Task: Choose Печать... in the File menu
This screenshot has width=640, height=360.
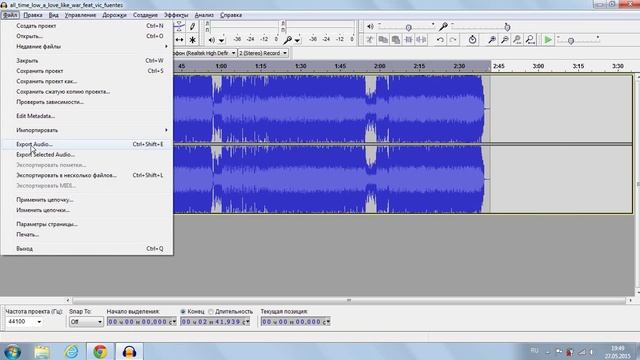Action: coord(87,235)
